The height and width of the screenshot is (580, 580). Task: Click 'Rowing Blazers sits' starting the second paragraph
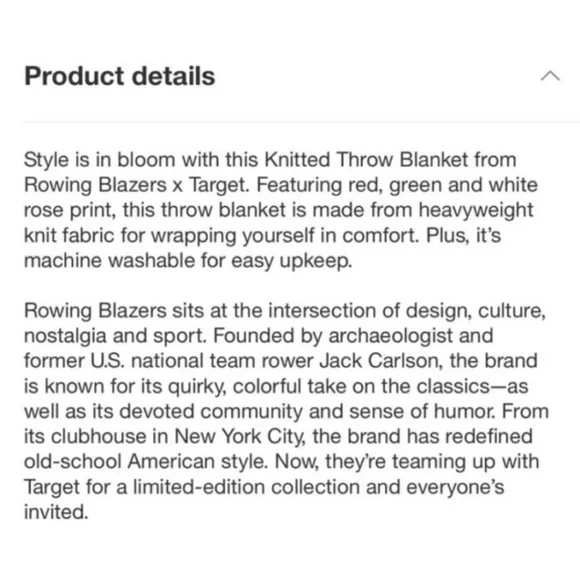pyautogui.click(x=114, y=311)
